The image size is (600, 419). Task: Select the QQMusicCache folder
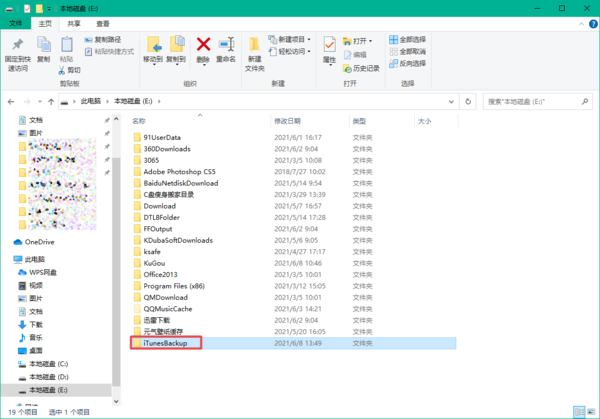coord(168,309)
